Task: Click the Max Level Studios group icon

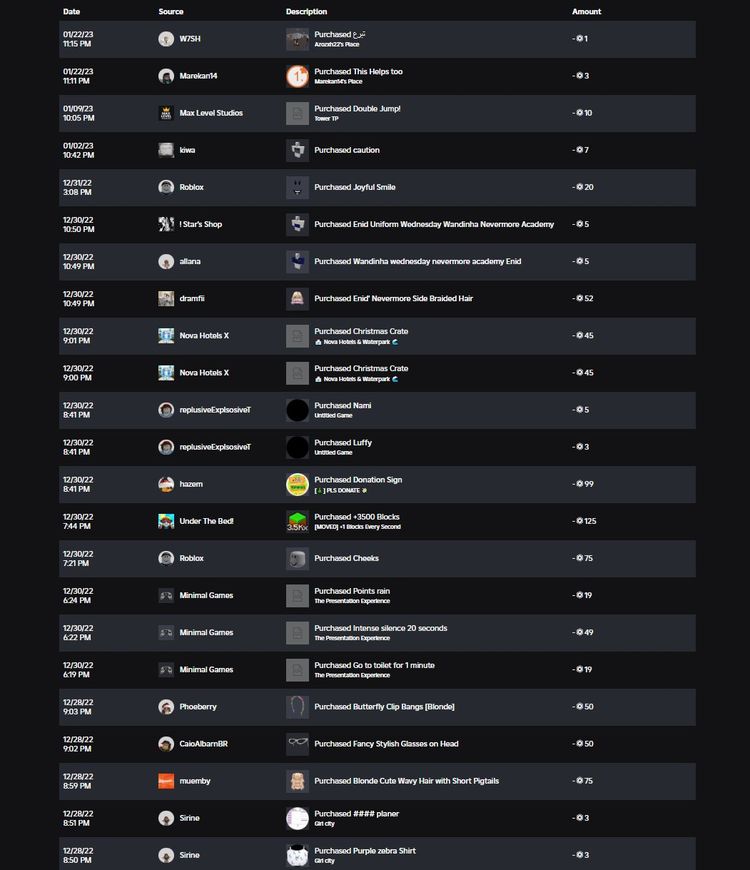Action: tap(166, 113)
